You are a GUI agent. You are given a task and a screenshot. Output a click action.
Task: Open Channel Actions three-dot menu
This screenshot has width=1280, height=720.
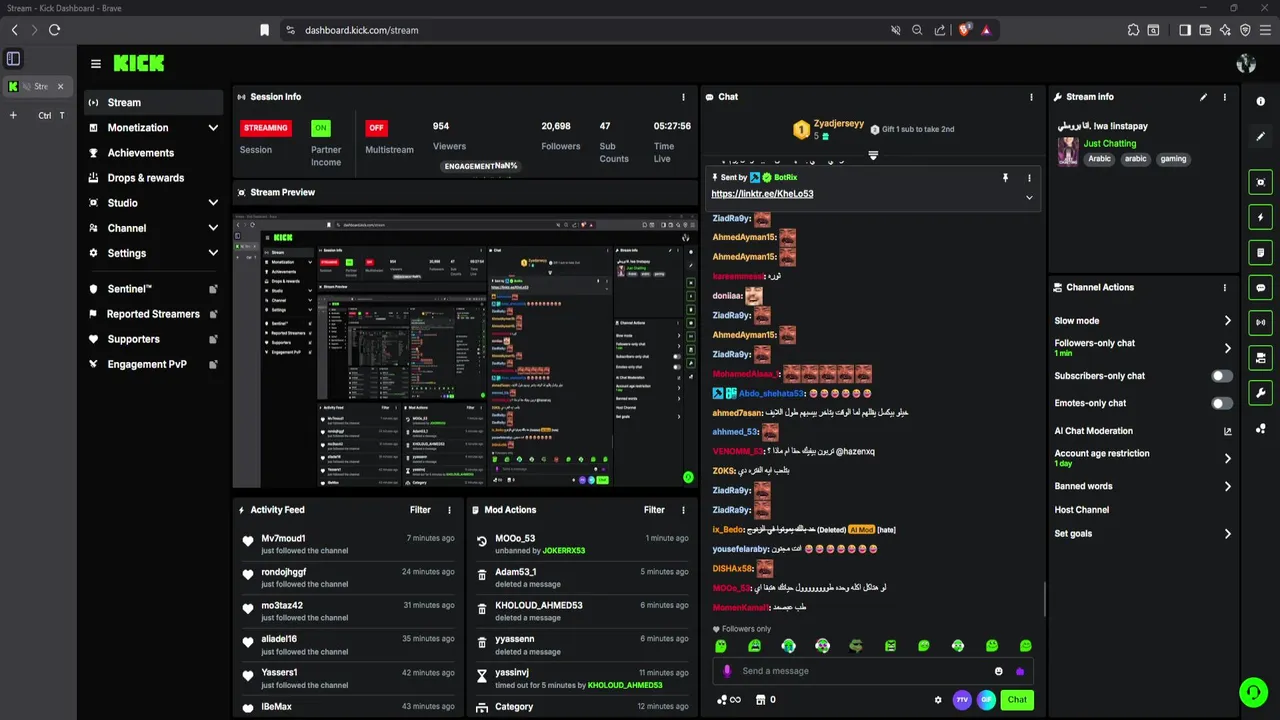coord(1225,288)
